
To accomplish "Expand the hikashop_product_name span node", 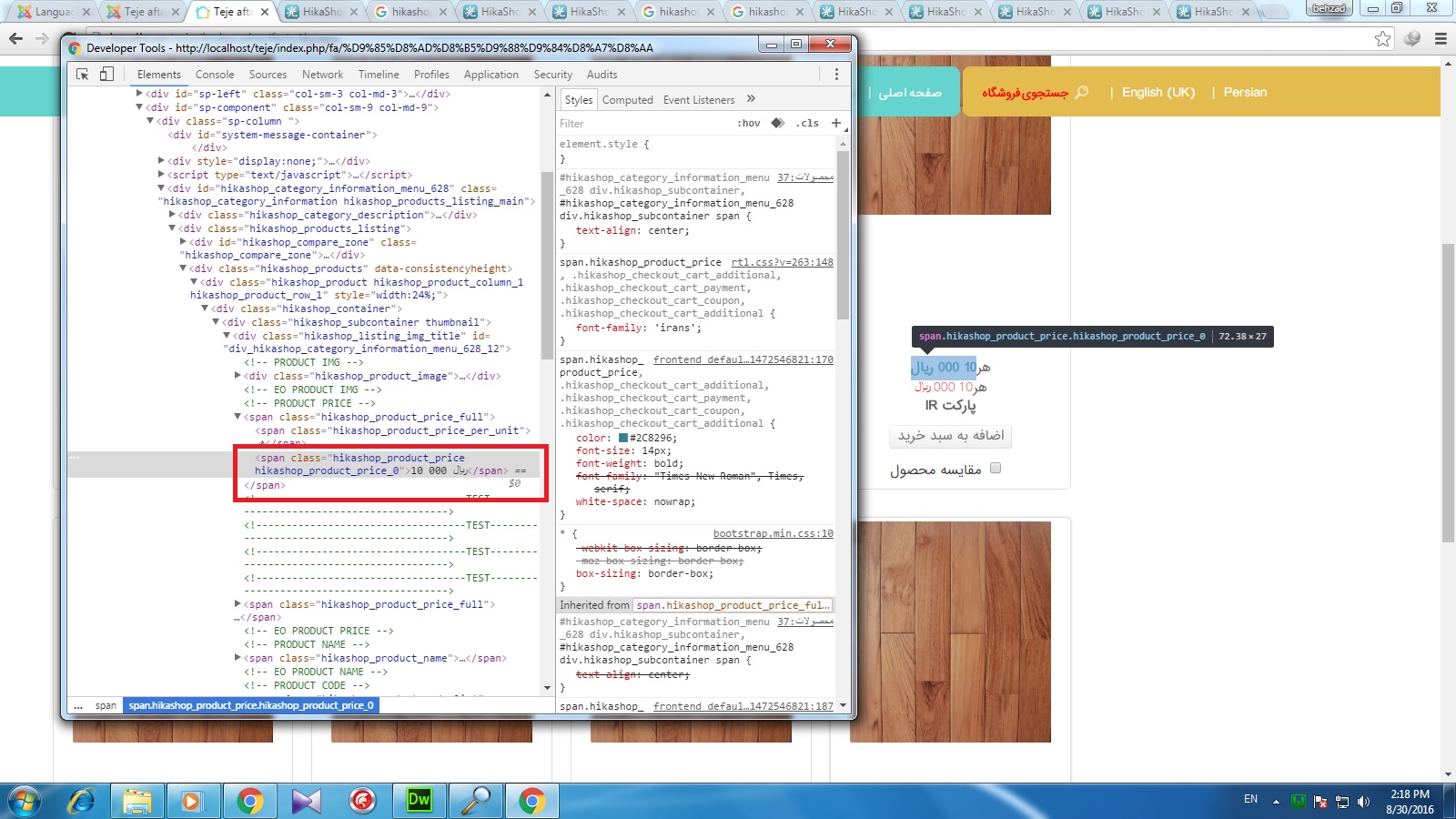I will pyautogui.click(x=238, y=658).
